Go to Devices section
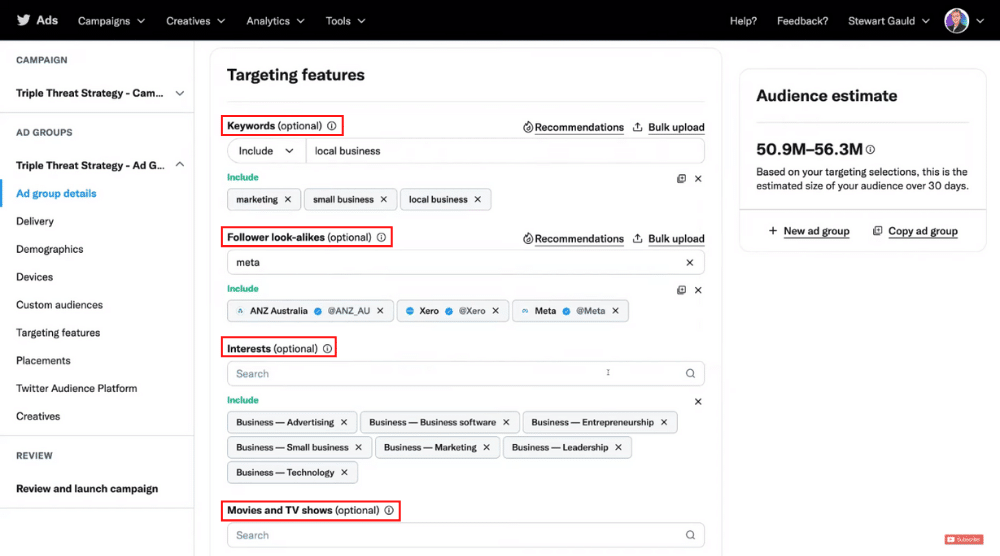The width and height of the screenshot is (1000, 556). 34,277
